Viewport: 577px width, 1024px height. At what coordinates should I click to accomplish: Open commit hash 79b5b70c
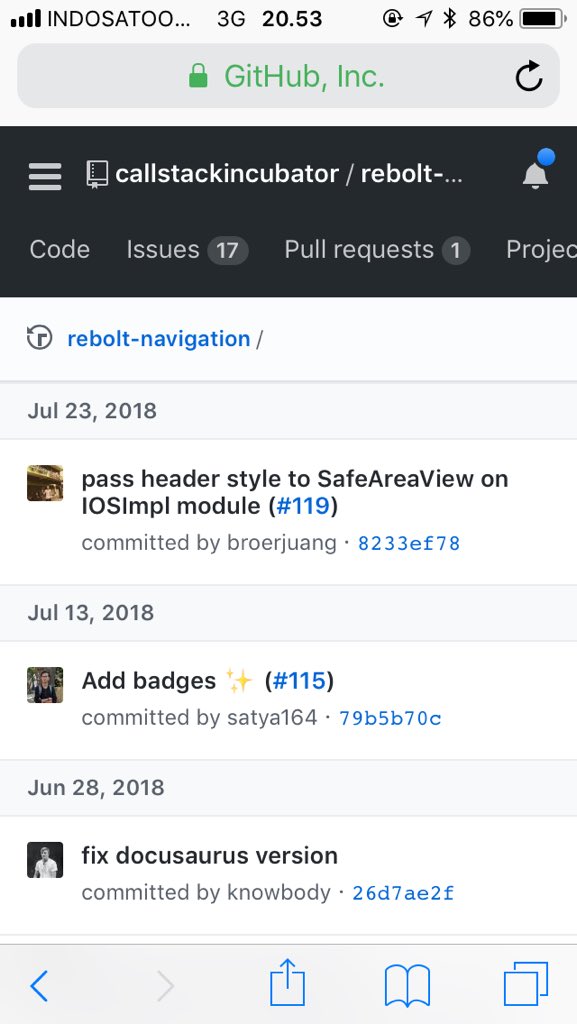pos(390,718)
